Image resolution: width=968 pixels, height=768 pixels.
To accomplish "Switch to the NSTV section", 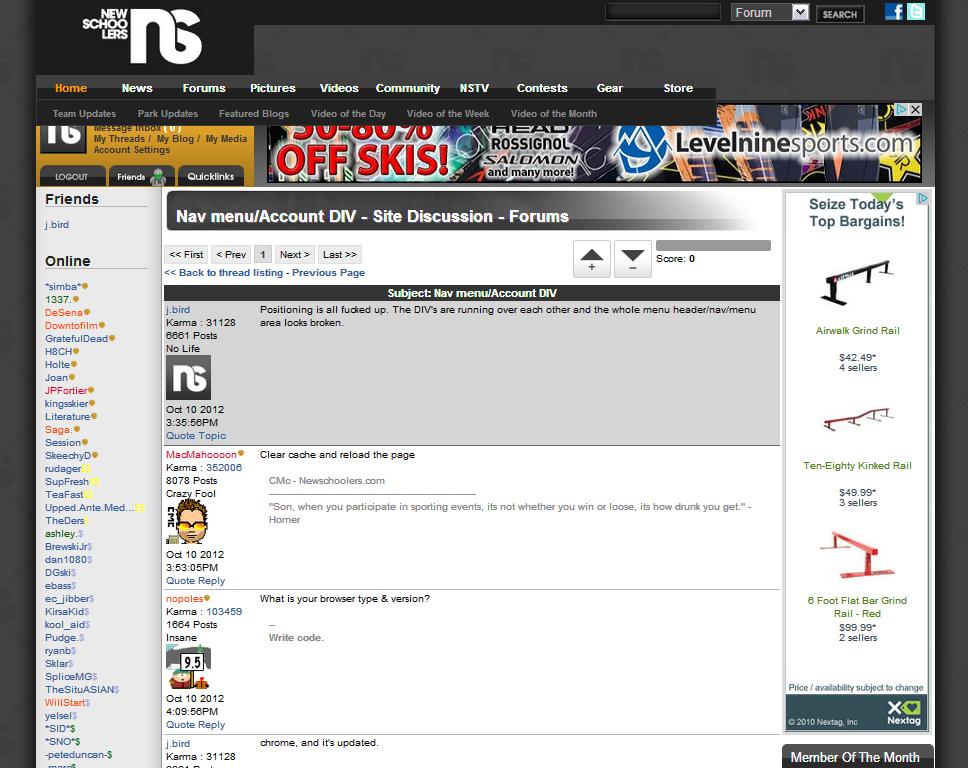I will point(474,88).
